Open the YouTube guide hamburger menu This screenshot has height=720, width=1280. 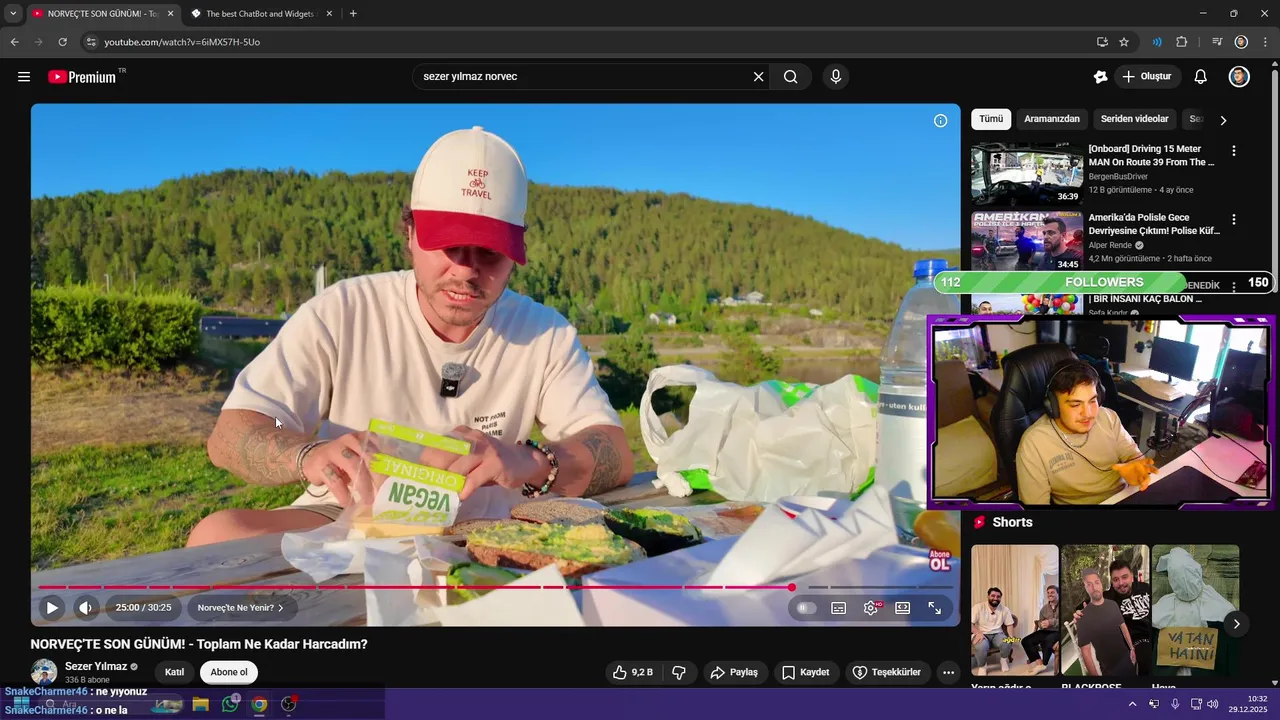point(24,77)
